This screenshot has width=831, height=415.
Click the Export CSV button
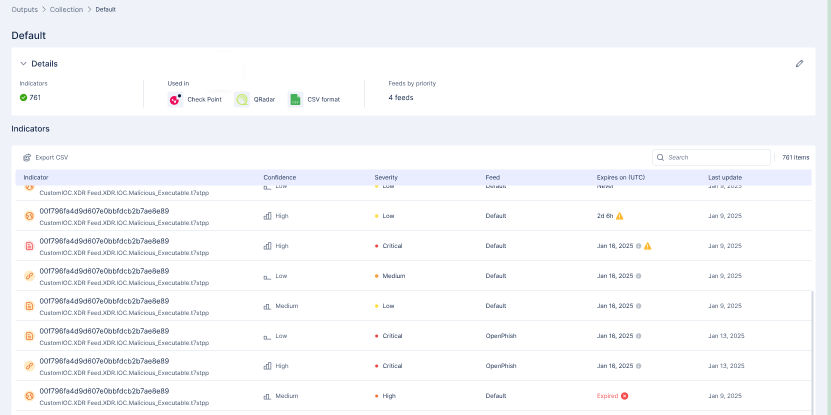coord(46,157)
